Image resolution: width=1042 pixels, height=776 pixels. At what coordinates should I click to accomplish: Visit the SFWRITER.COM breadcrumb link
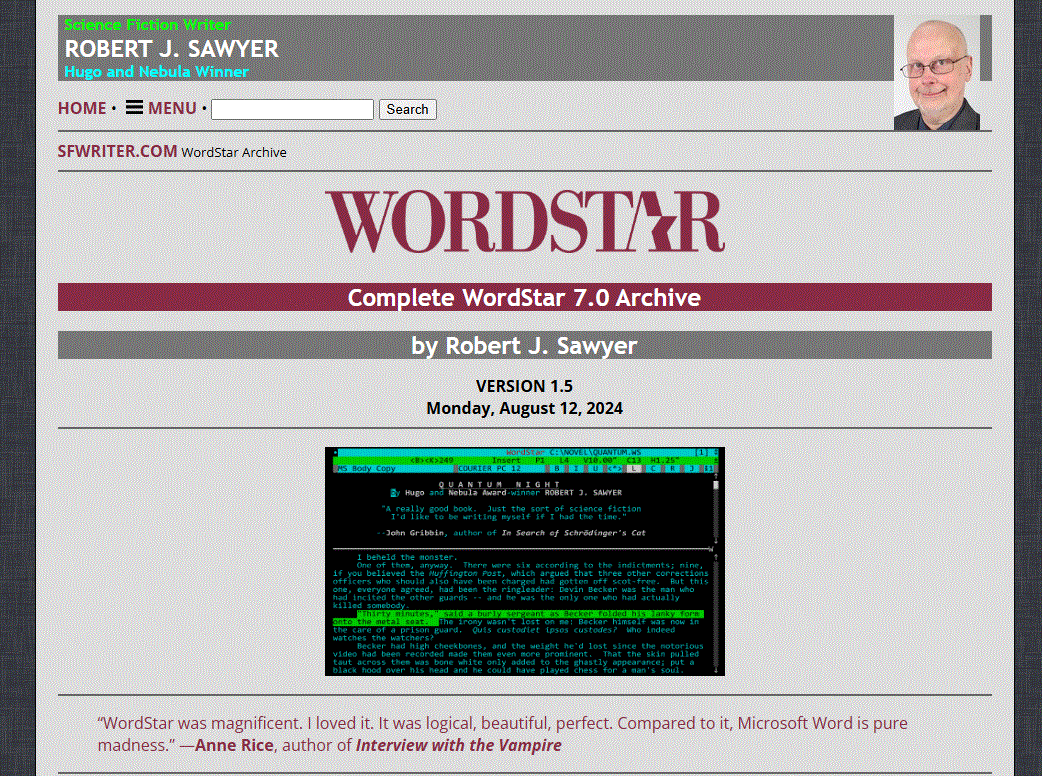[x=117, y=151]
